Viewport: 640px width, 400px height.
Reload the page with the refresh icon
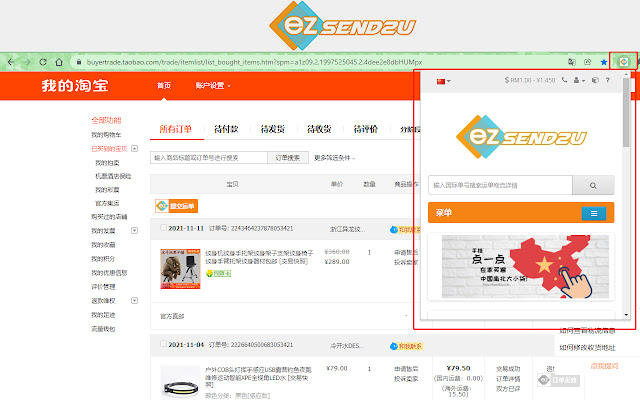tap(43, 62)
